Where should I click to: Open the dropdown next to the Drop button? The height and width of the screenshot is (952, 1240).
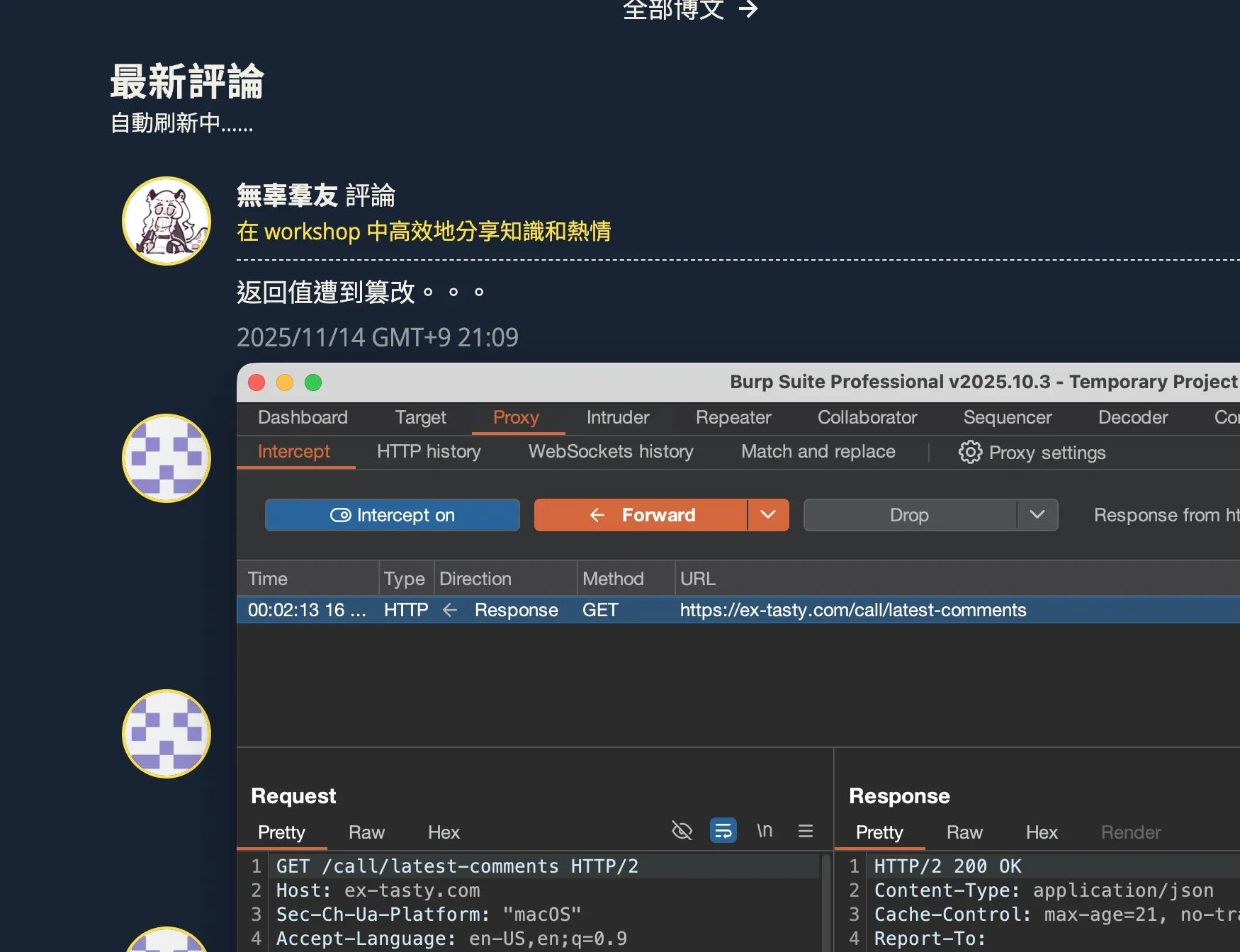(x=1037, y=515)
